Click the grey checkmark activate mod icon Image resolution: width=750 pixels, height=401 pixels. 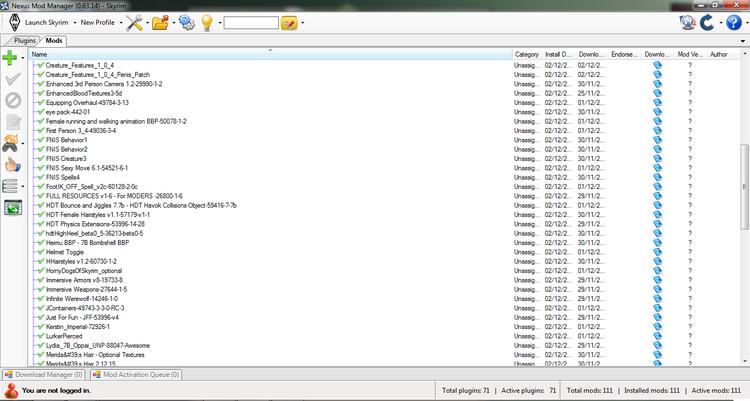click(13, 79)
